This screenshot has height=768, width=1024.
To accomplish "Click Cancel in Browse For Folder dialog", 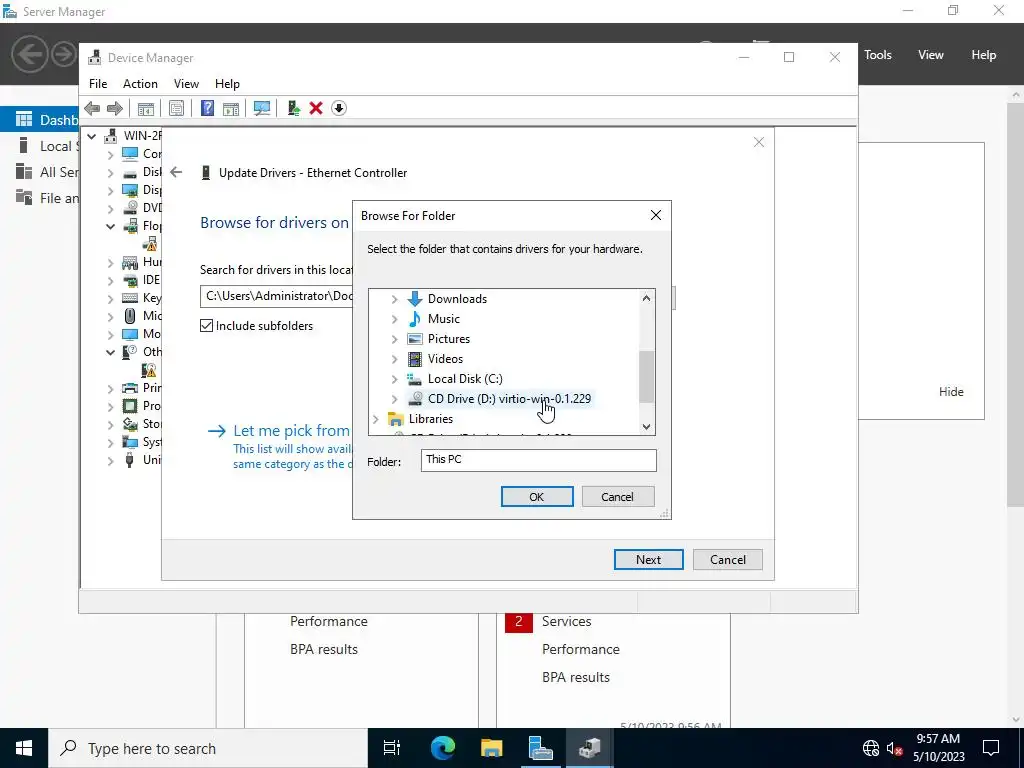I will (617, 497).
